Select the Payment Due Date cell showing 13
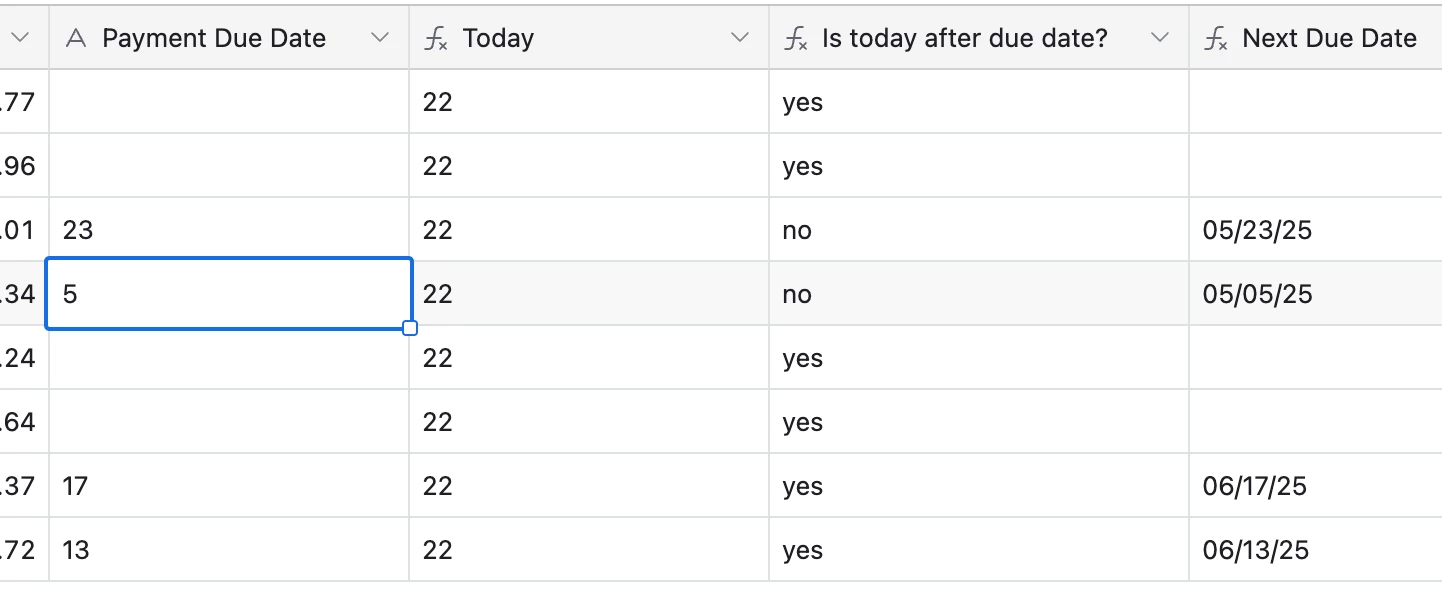The width and height of the screenshot is (1442, 604). pos(229,550)
